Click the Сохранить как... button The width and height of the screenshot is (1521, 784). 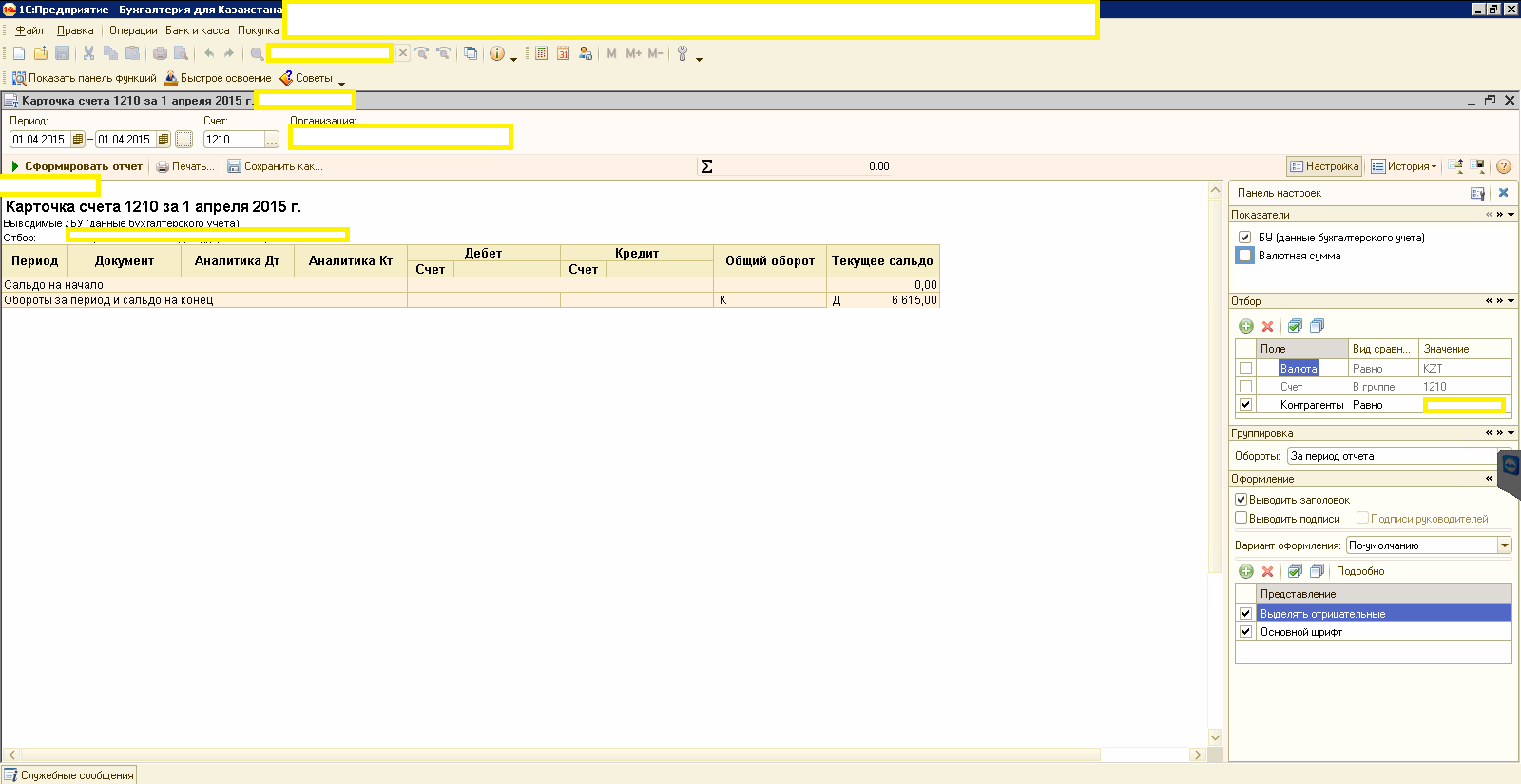[x=275, y=166]
